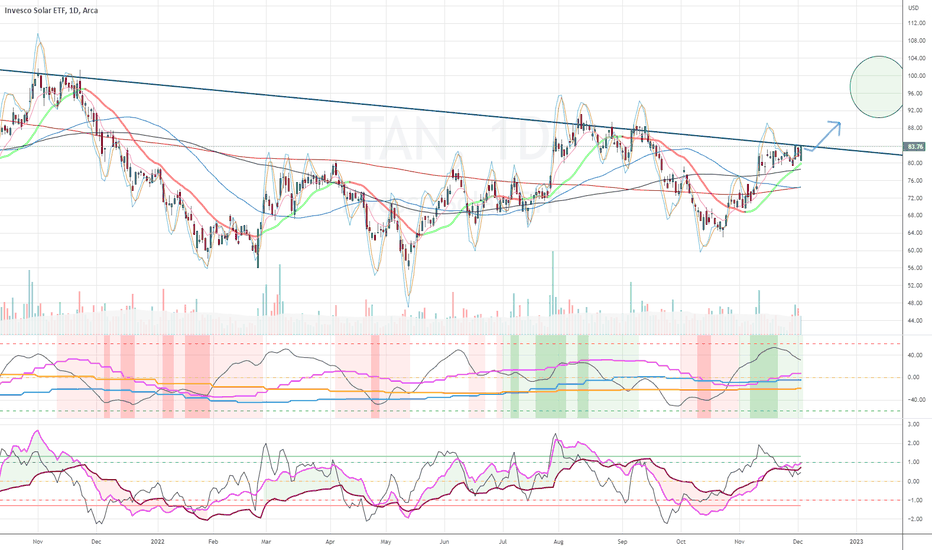Screen dimensions: 932x550
Task: Click the 92.00 price axis label
Action: coord(915,111)
